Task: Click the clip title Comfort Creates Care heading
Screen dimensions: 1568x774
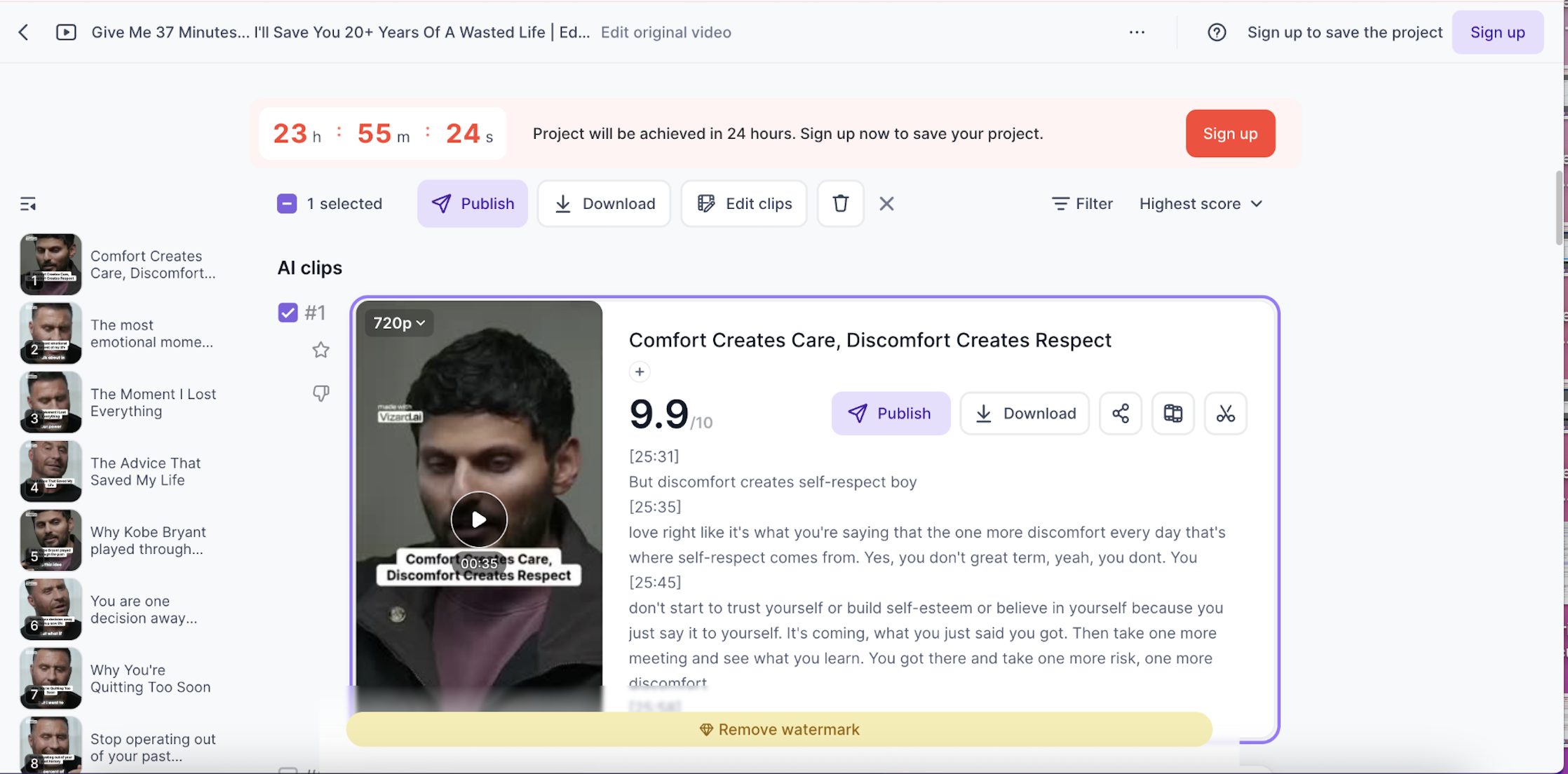Action: tap(870, 340)
